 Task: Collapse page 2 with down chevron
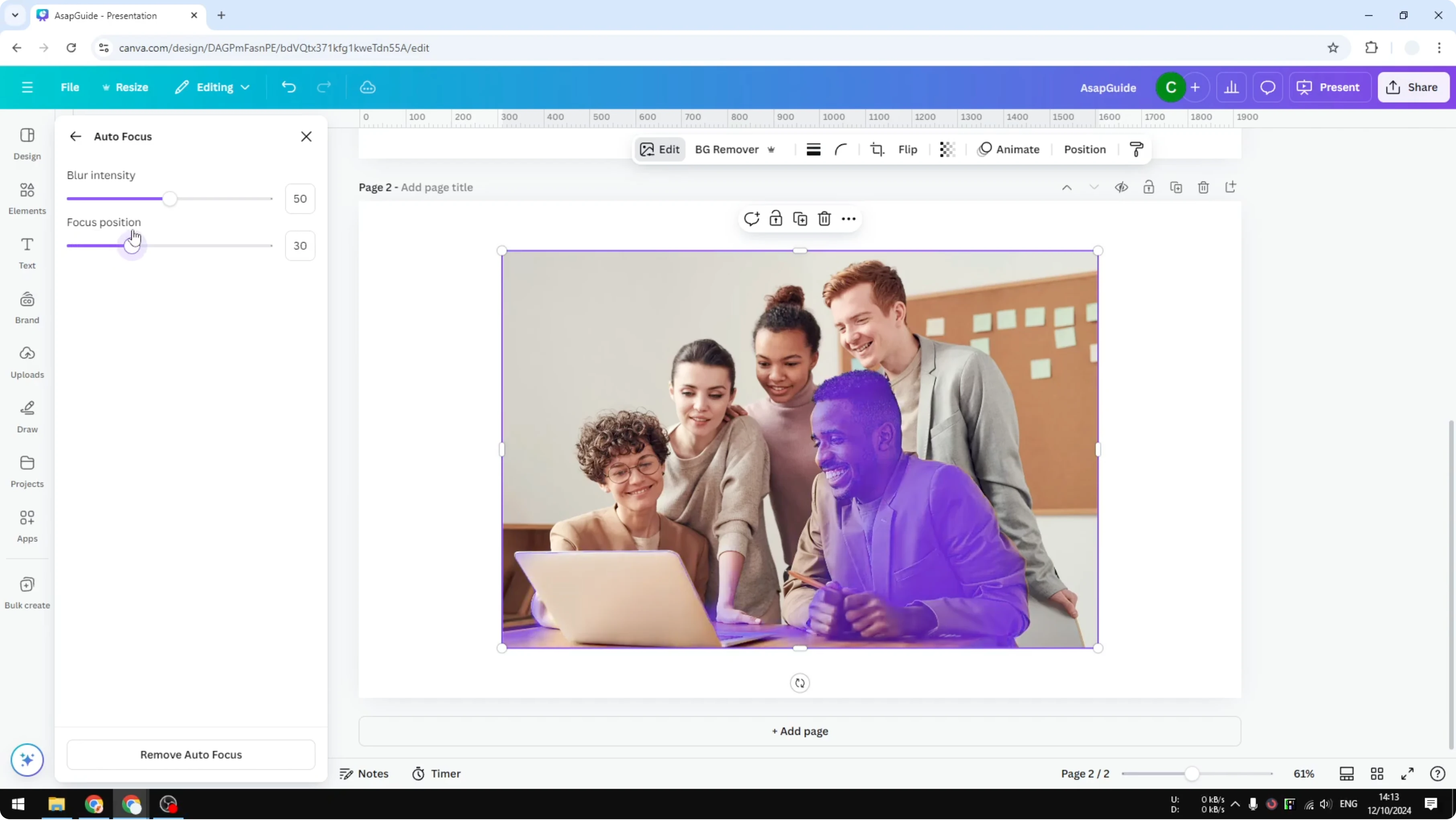pyautogui.click(x=1094, y=187)
